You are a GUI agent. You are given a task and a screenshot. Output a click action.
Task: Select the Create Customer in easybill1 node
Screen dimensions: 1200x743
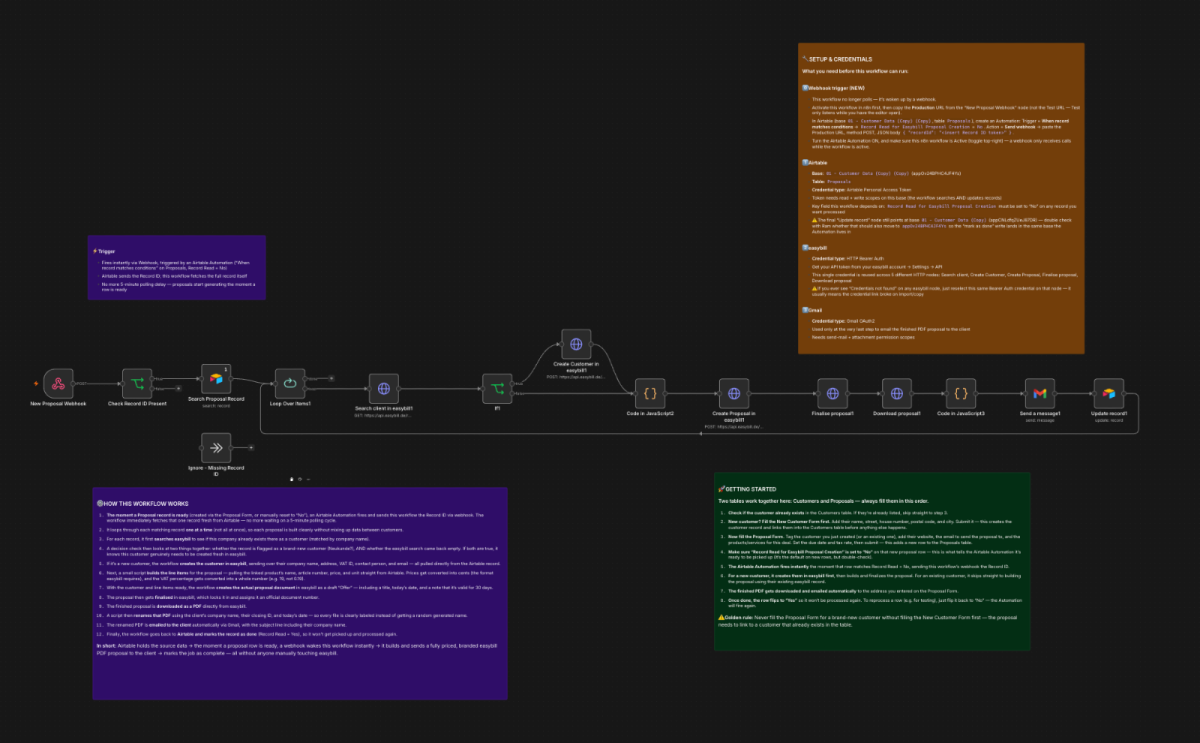click(x=577, y=345)
